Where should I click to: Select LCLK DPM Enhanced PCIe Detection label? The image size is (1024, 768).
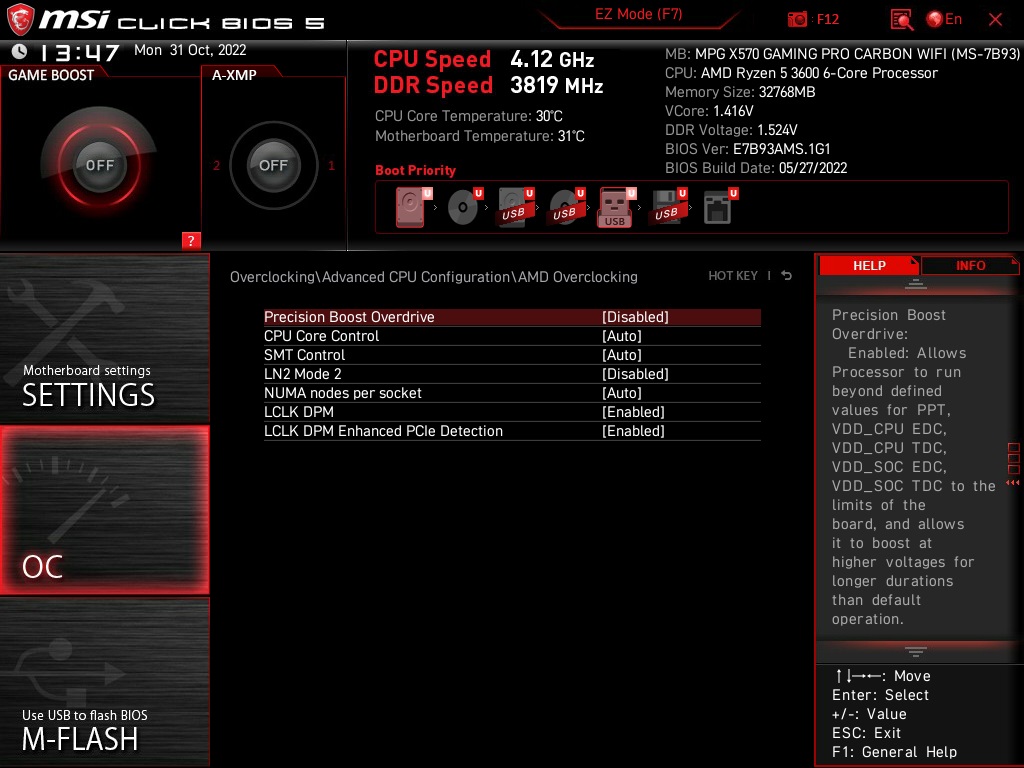383,430
